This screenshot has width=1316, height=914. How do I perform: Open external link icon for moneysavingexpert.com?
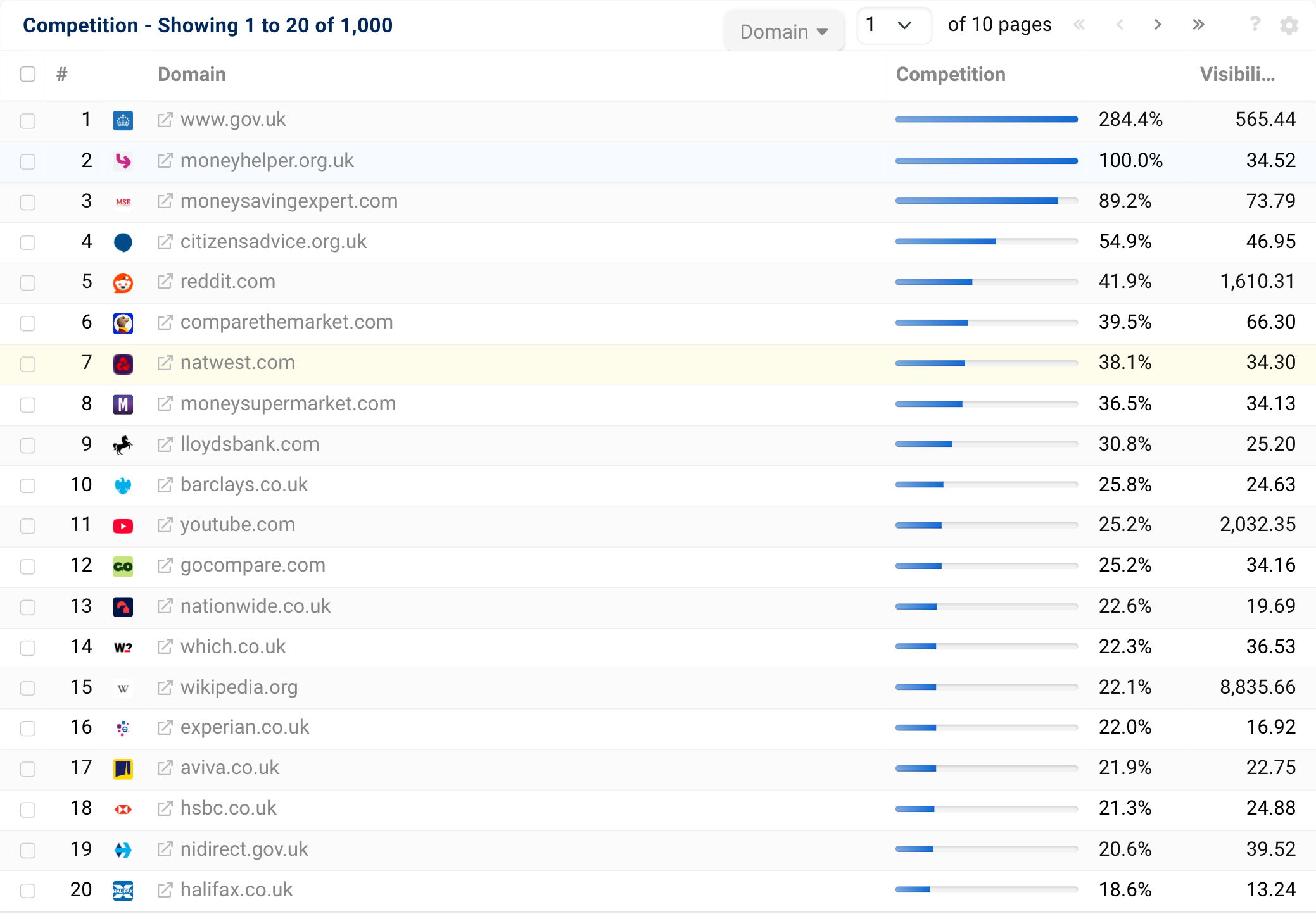click(165, 201)
